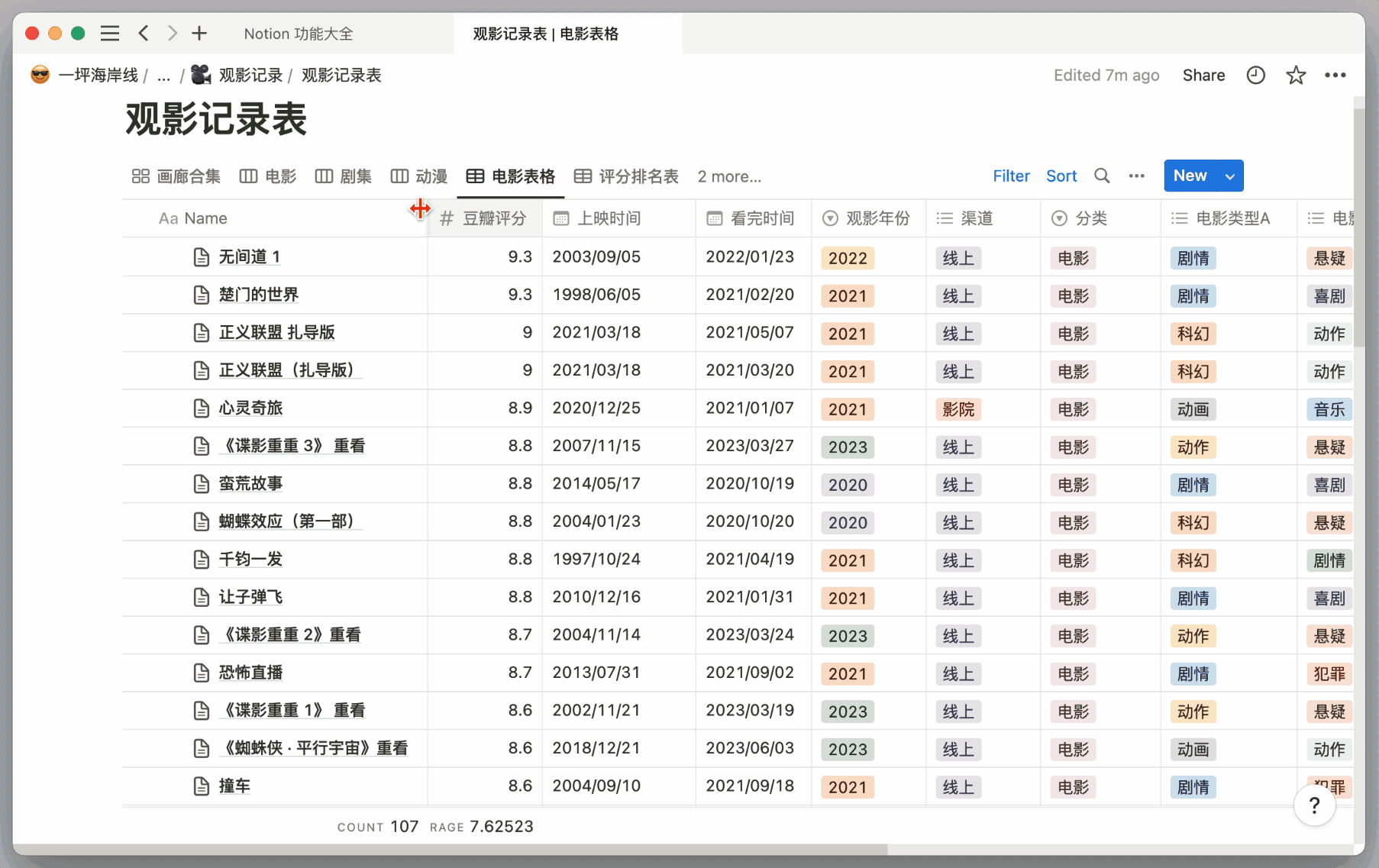The image size is (1379, 868).
Task: Switch to the 画廊合集 gallery view
Action: [x=176, y=176]
